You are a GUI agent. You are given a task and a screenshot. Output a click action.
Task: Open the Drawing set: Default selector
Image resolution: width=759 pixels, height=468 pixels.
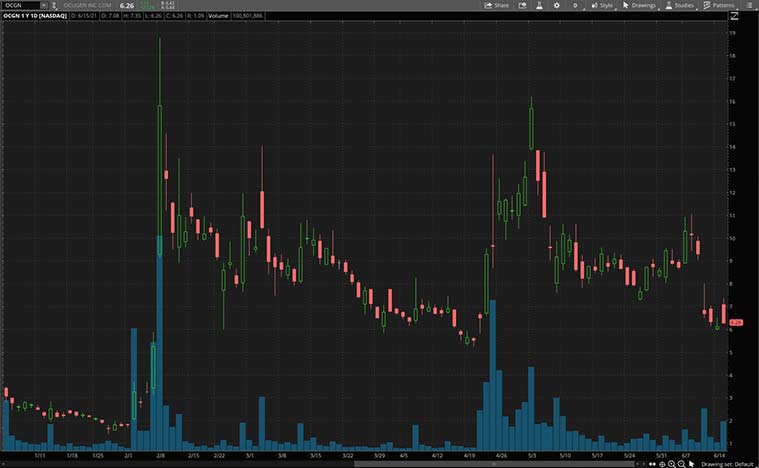point(728,464)
